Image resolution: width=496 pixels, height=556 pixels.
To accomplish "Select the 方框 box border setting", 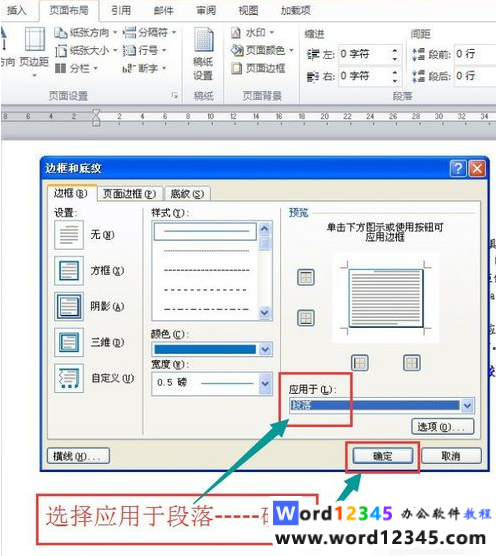I will [69, 271].
